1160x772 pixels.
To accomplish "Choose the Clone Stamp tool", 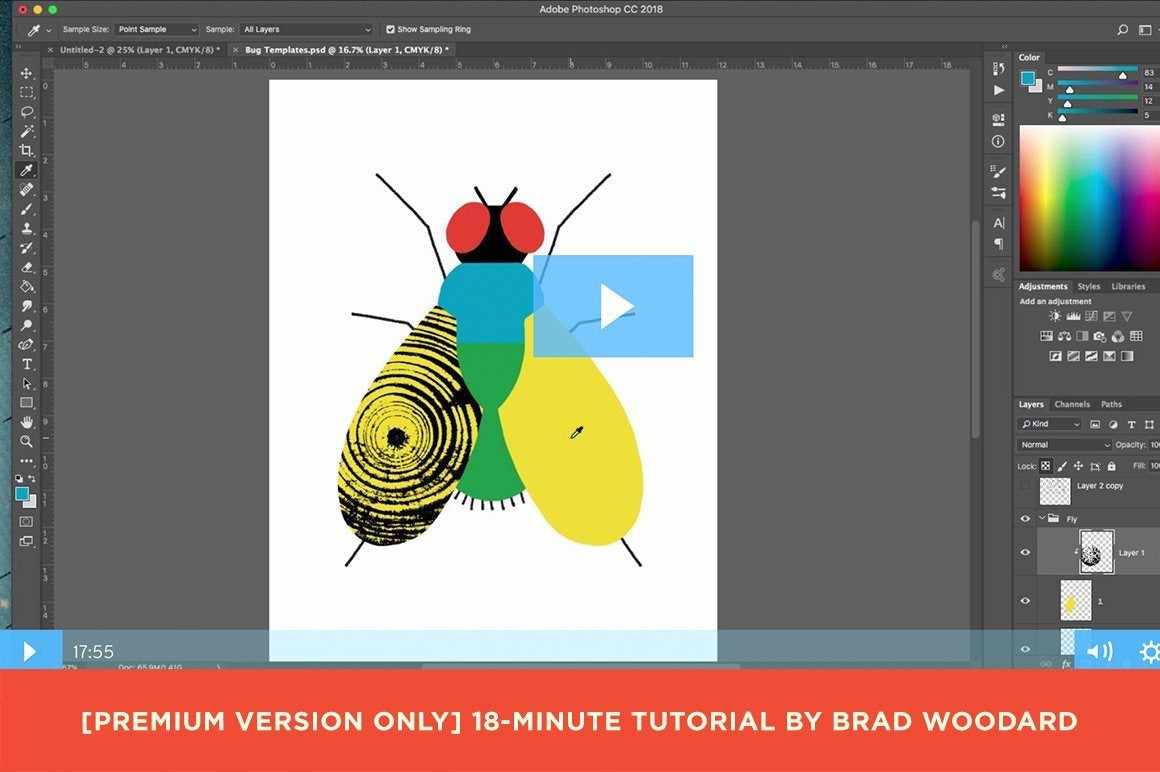I will pos(27,228).
